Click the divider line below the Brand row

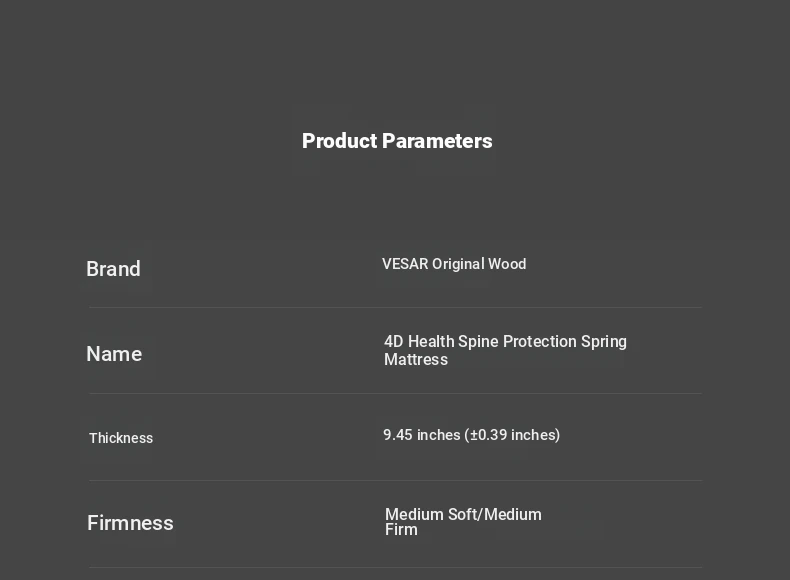396,307
